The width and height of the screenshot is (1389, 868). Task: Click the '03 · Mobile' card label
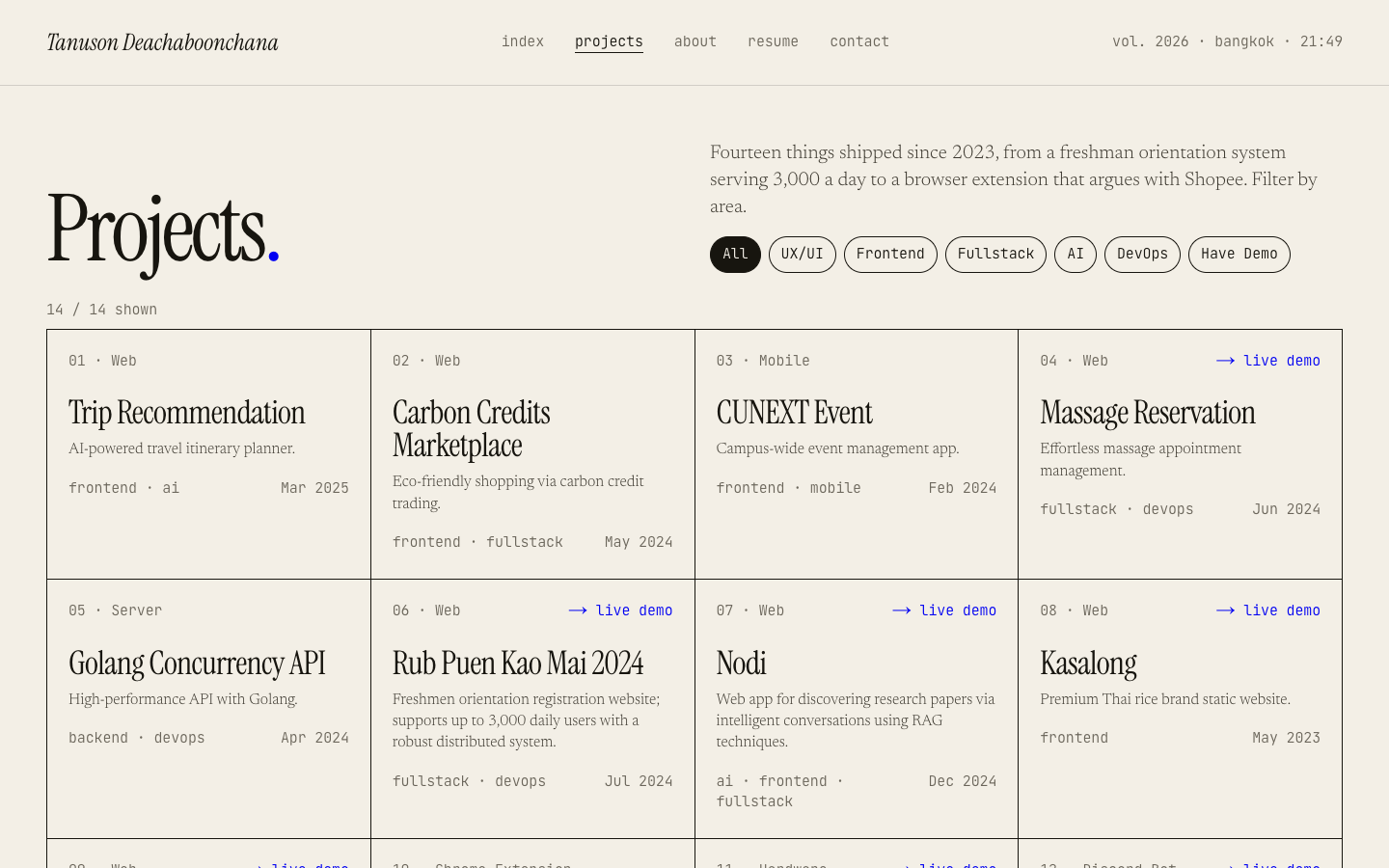[763, 361]
